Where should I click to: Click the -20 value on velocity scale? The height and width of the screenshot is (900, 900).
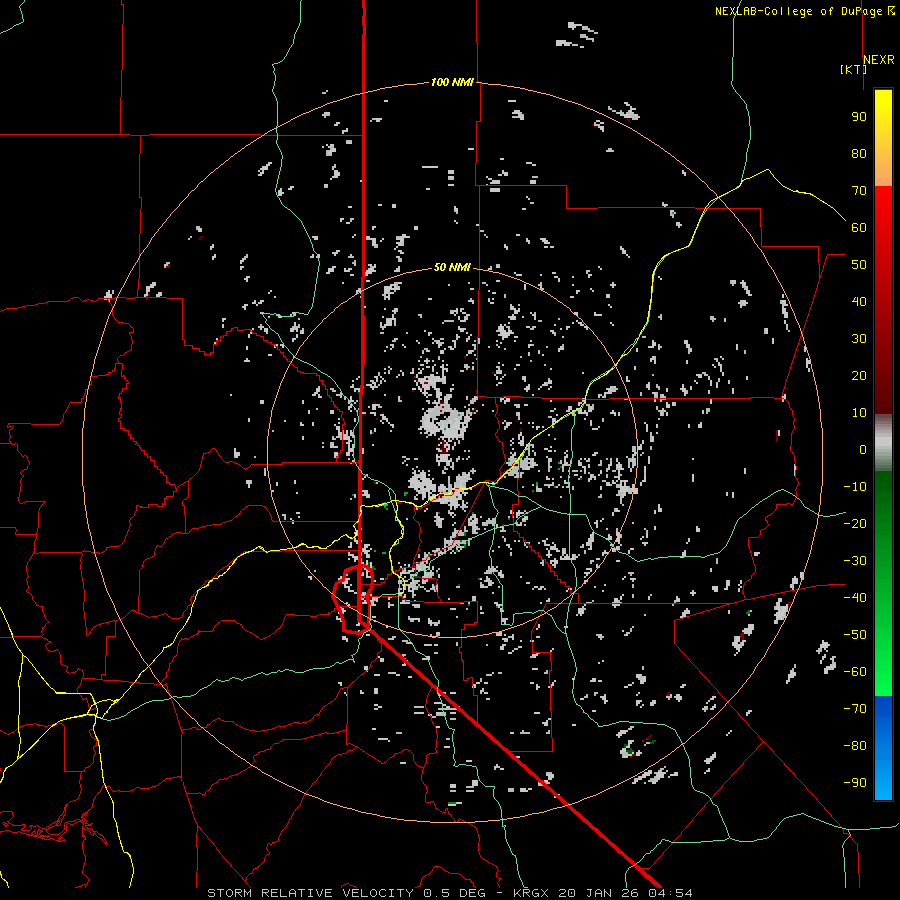(x=855, y=524)
